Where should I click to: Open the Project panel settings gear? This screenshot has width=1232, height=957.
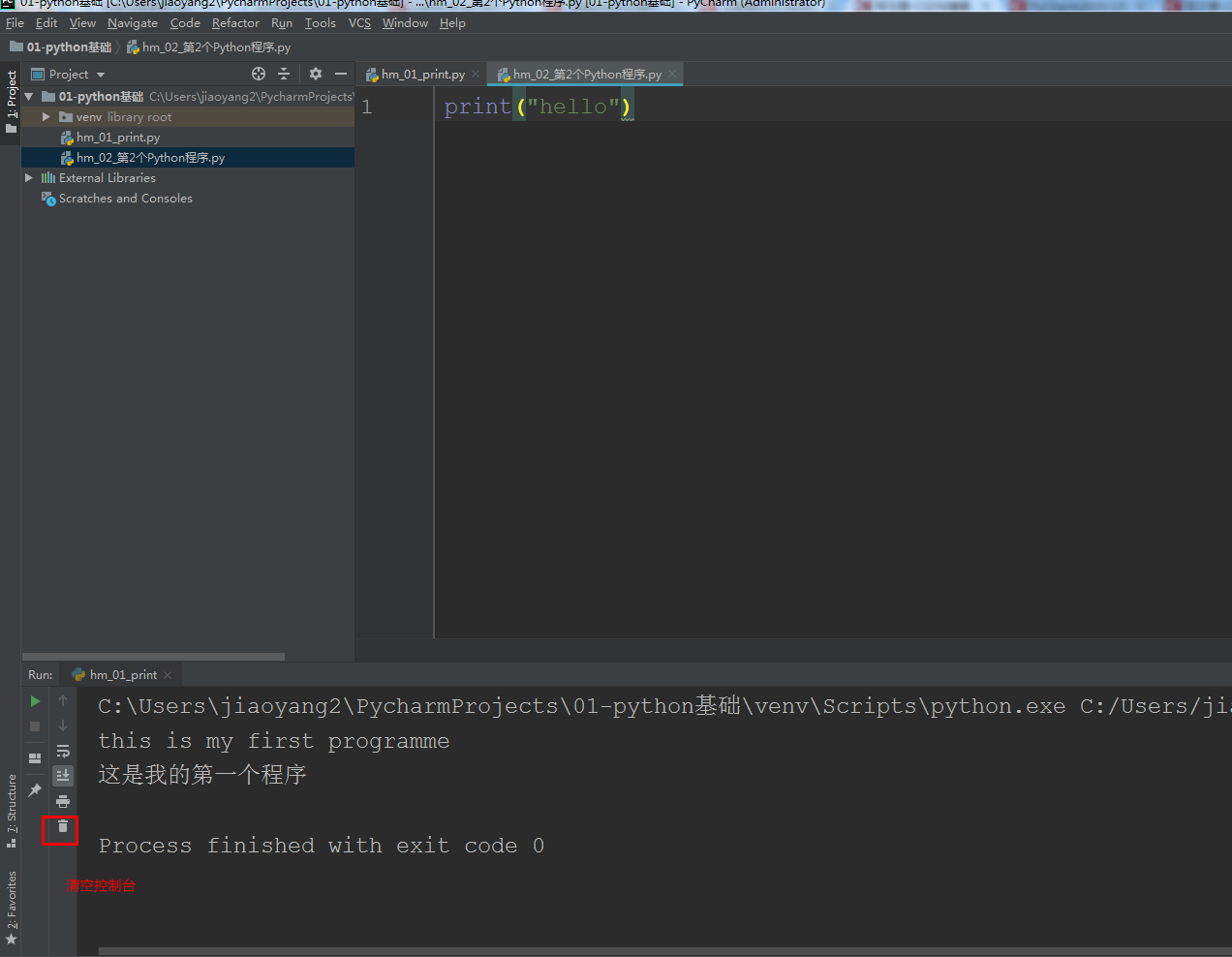pyautogui.click(x=316, y=74)
